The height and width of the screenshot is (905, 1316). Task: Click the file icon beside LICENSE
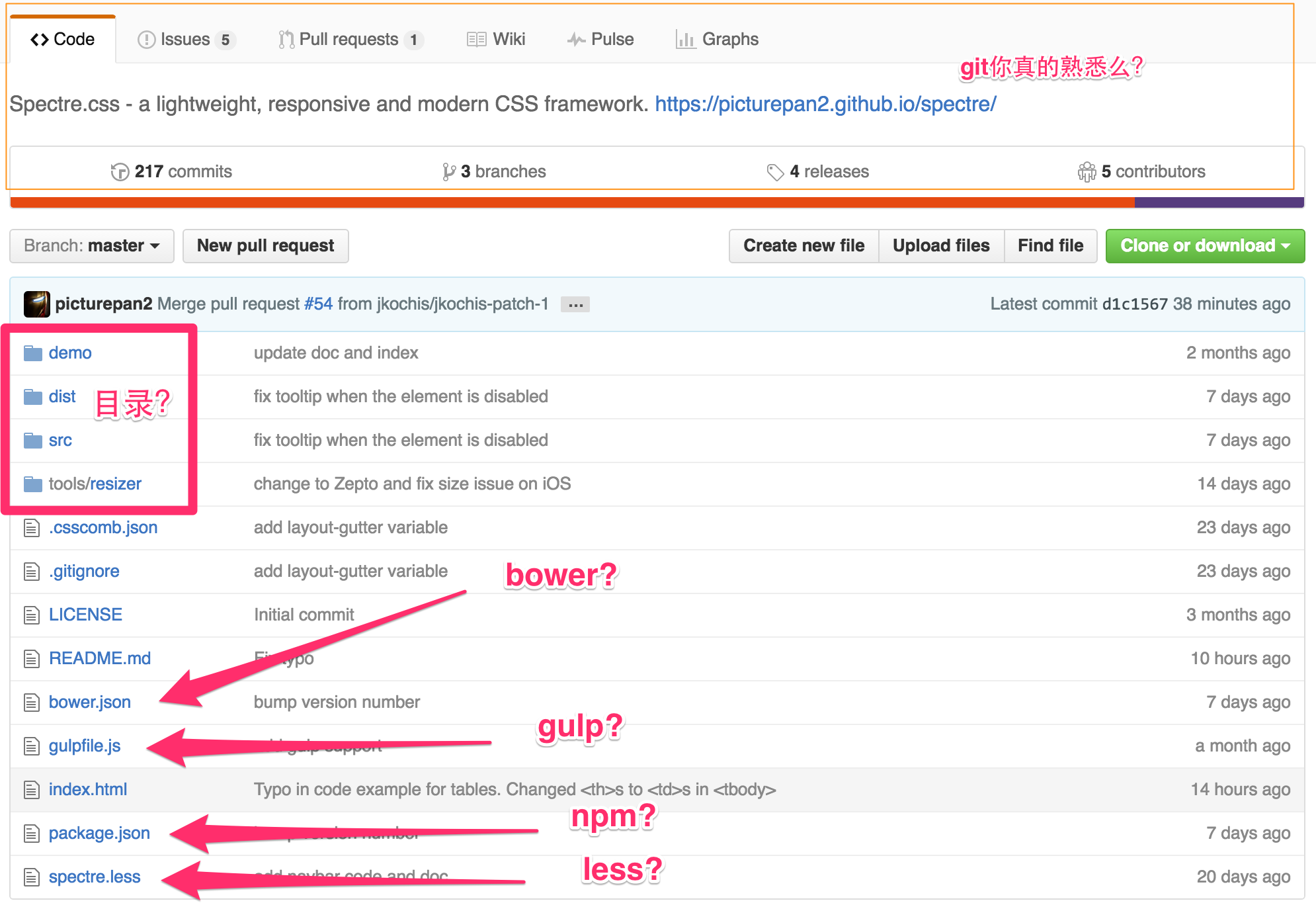(32, 615)
